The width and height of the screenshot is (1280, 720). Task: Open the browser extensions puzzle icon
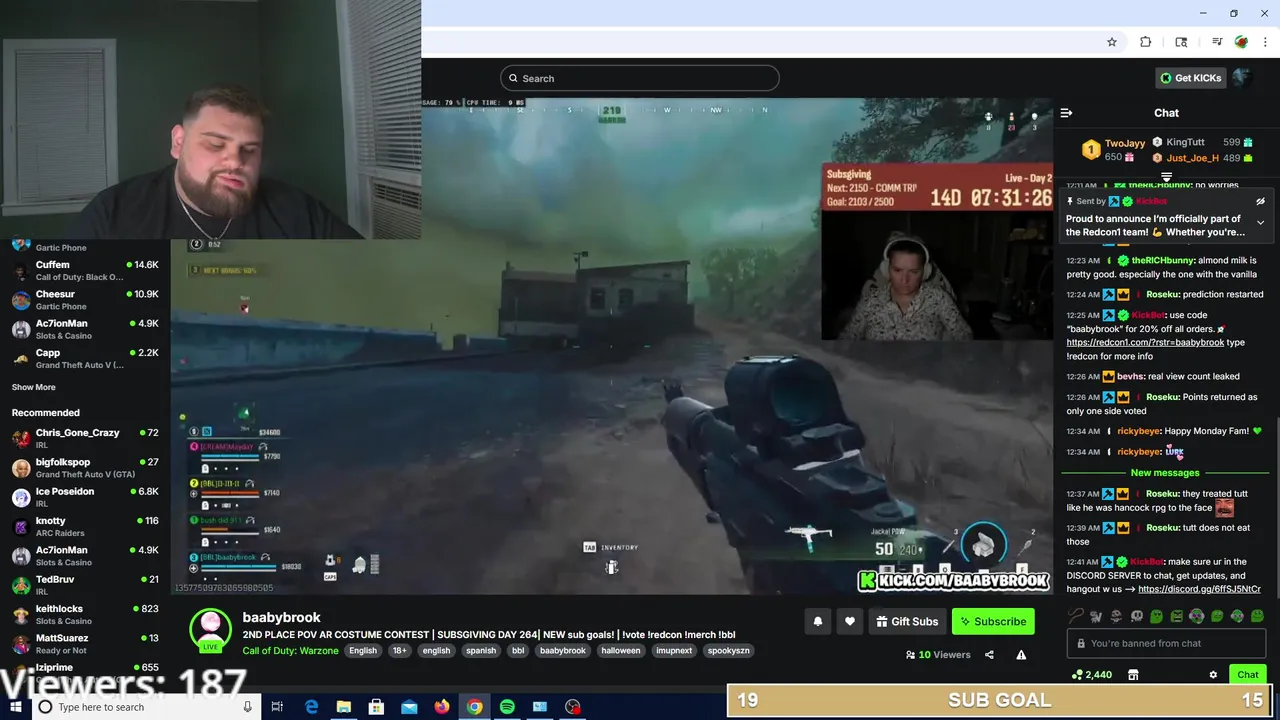pyautogui.click(x=1146, y=42)
